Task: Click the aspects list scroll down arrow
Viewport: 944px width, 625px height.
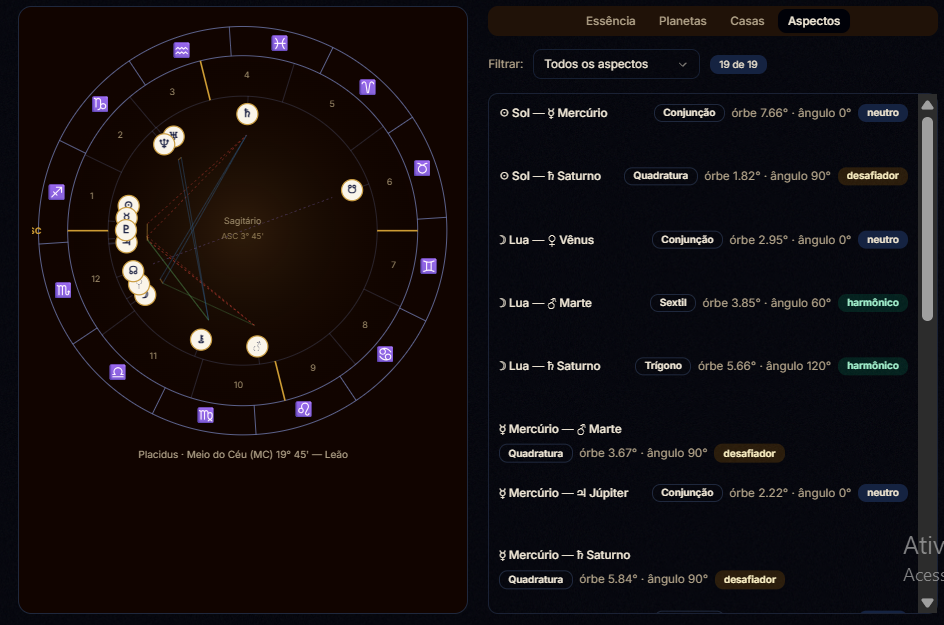Action: [x=927, y=602]
